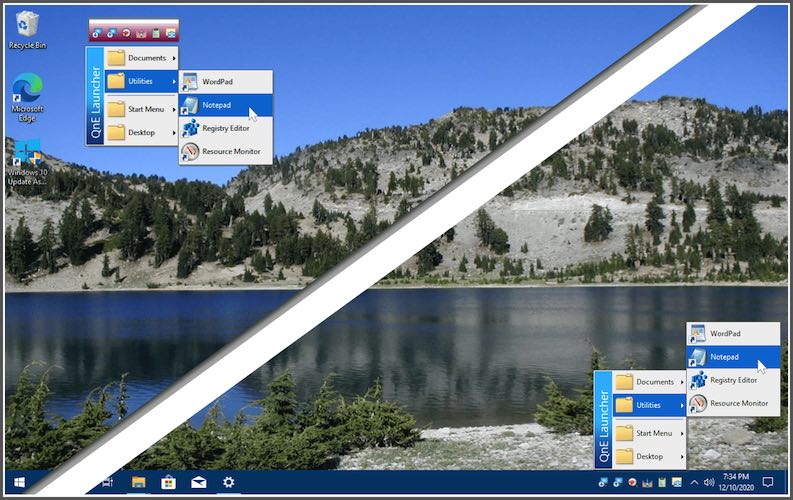The height and width of the screenshot is (500, 793).
Task: Choose Registry Editor in the menu above the system tray
Action: coord(732,380)
